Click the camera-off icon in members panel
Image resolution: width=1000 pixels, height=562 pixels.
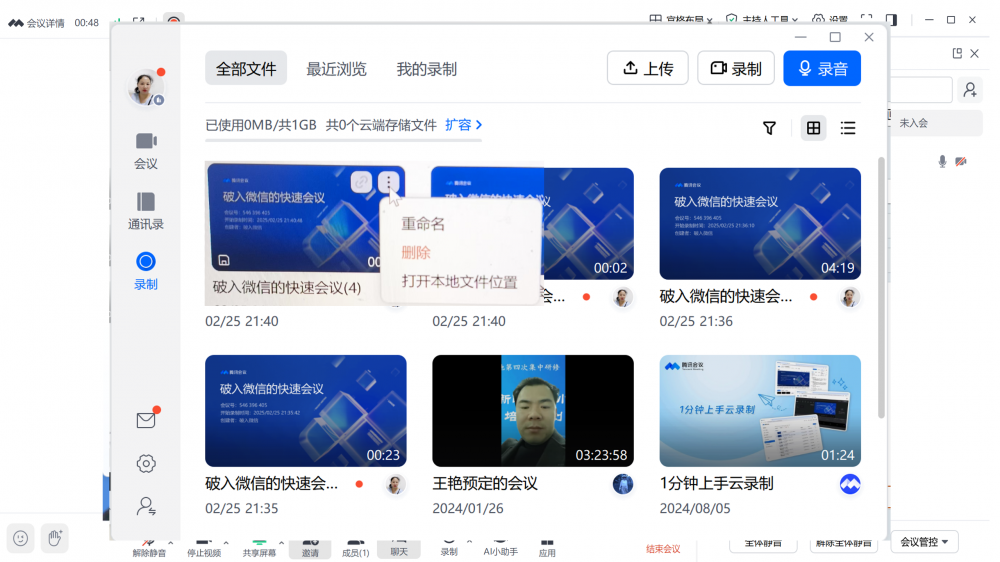[960, 161]
